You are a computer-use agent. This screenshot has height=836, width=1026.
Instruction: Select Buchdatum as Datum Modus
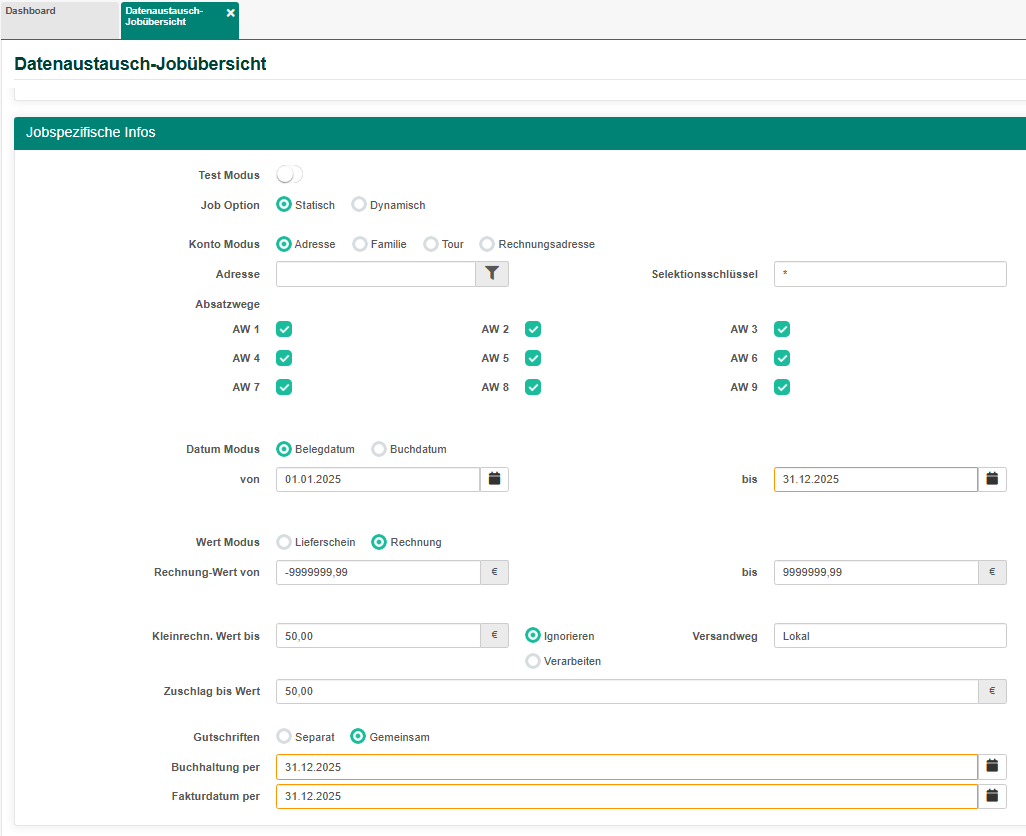pos(379,449)
